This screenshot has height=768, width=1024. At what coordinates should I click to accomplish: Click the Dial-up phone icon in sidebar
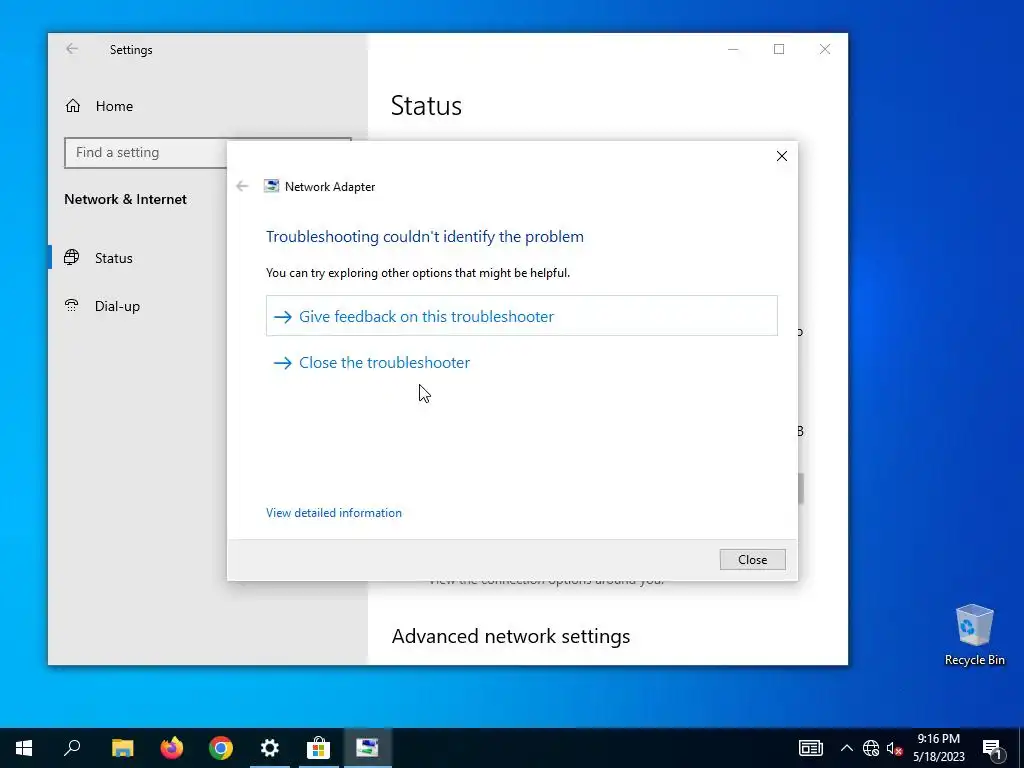pos(72,305)
